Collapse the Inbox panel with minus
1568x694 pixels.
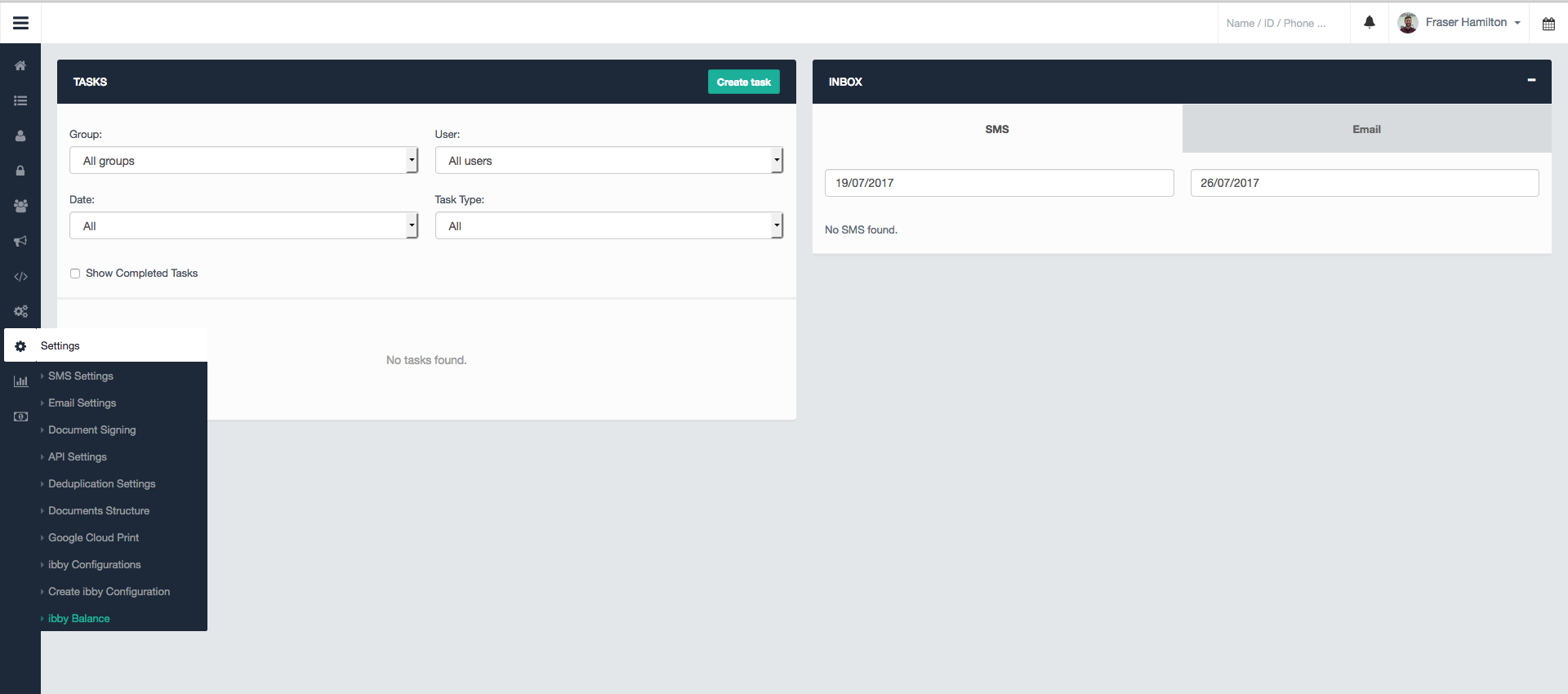[1531, 80]
